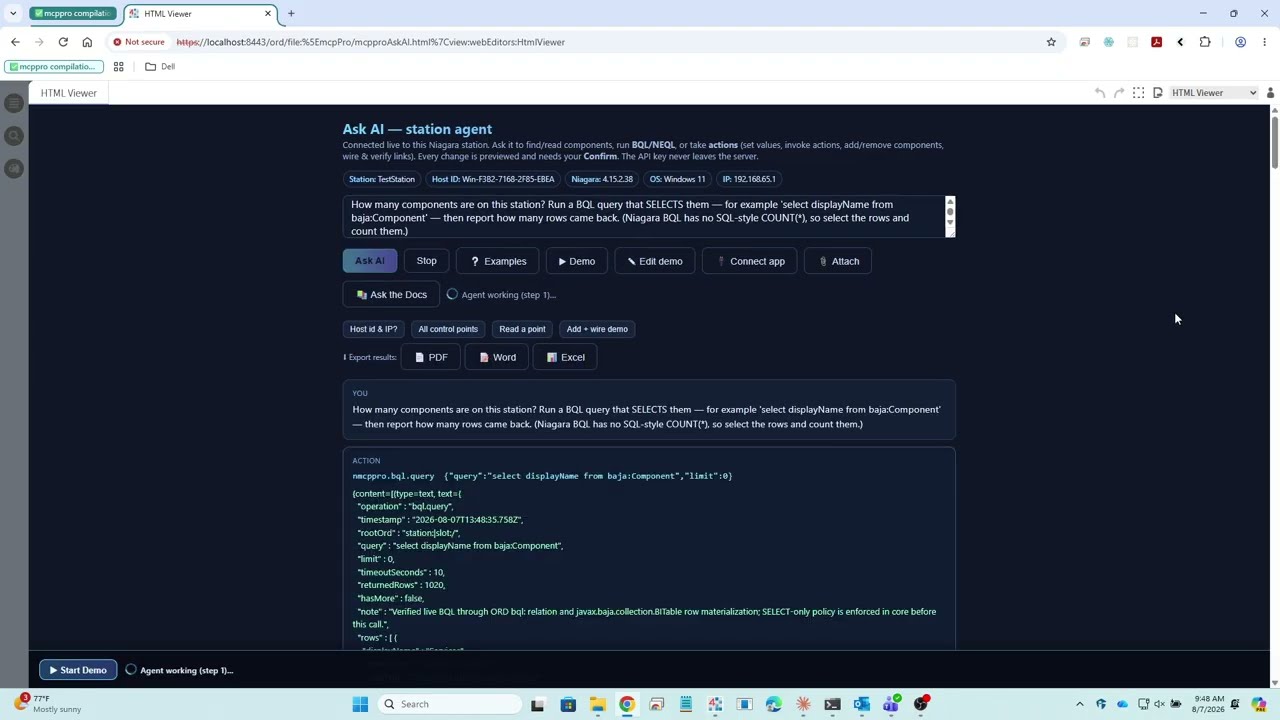The height and width of the screenshot is (720, 1280).
Task: Click the red PDF extension icon
Action: point(1156,42)
